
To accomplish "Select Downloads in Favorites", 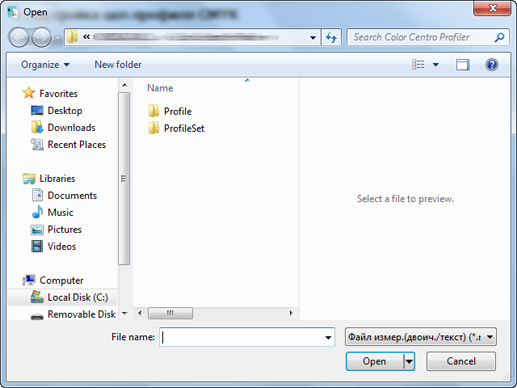I will [x=71, y=128].
